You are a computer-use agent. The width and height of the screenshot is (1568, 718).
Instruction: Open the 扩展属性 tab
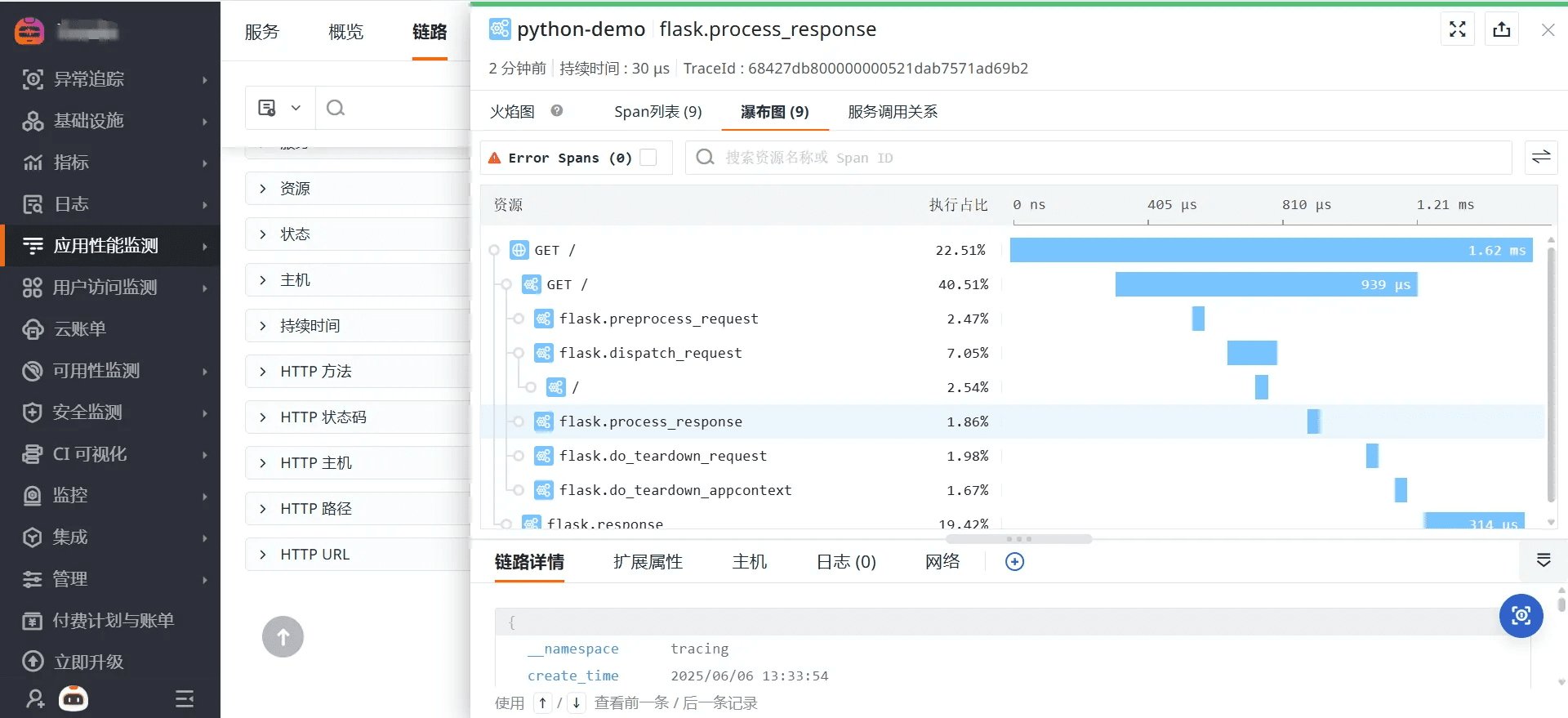pyautogui.click(x=648, y=562)
